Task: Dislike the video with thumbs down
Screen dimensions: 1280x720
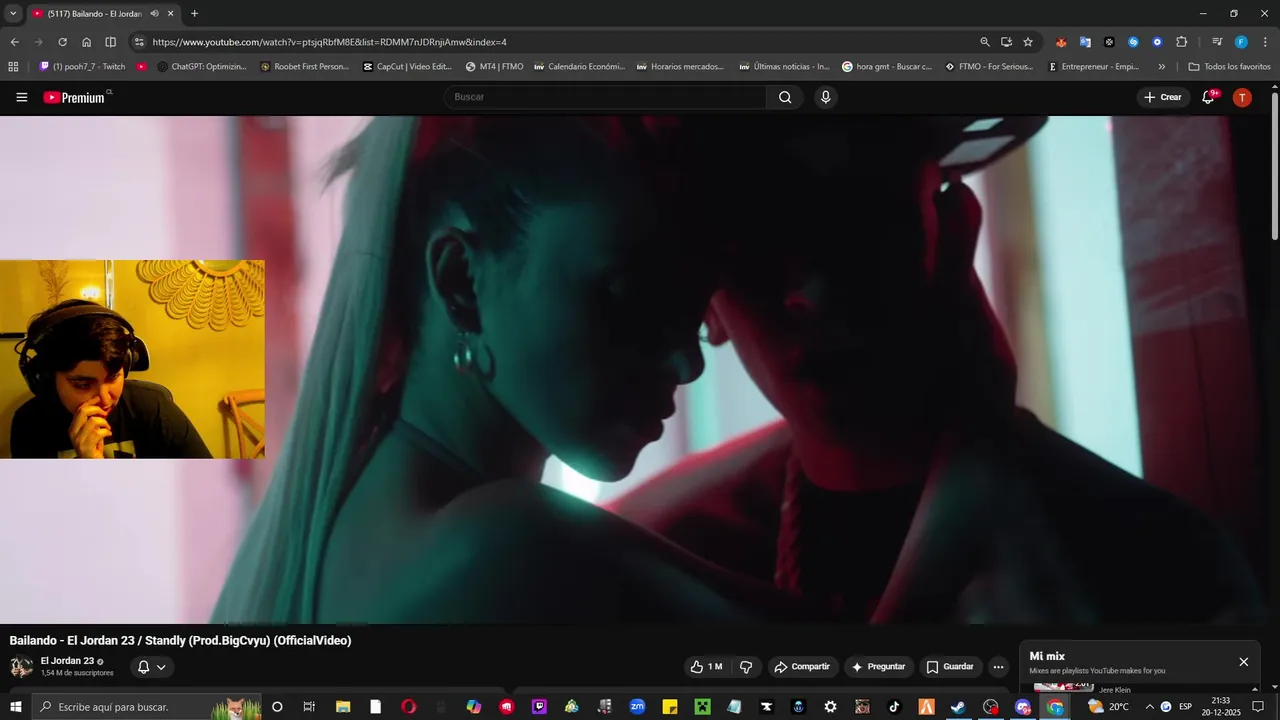Action: click(x=746, y=667)
